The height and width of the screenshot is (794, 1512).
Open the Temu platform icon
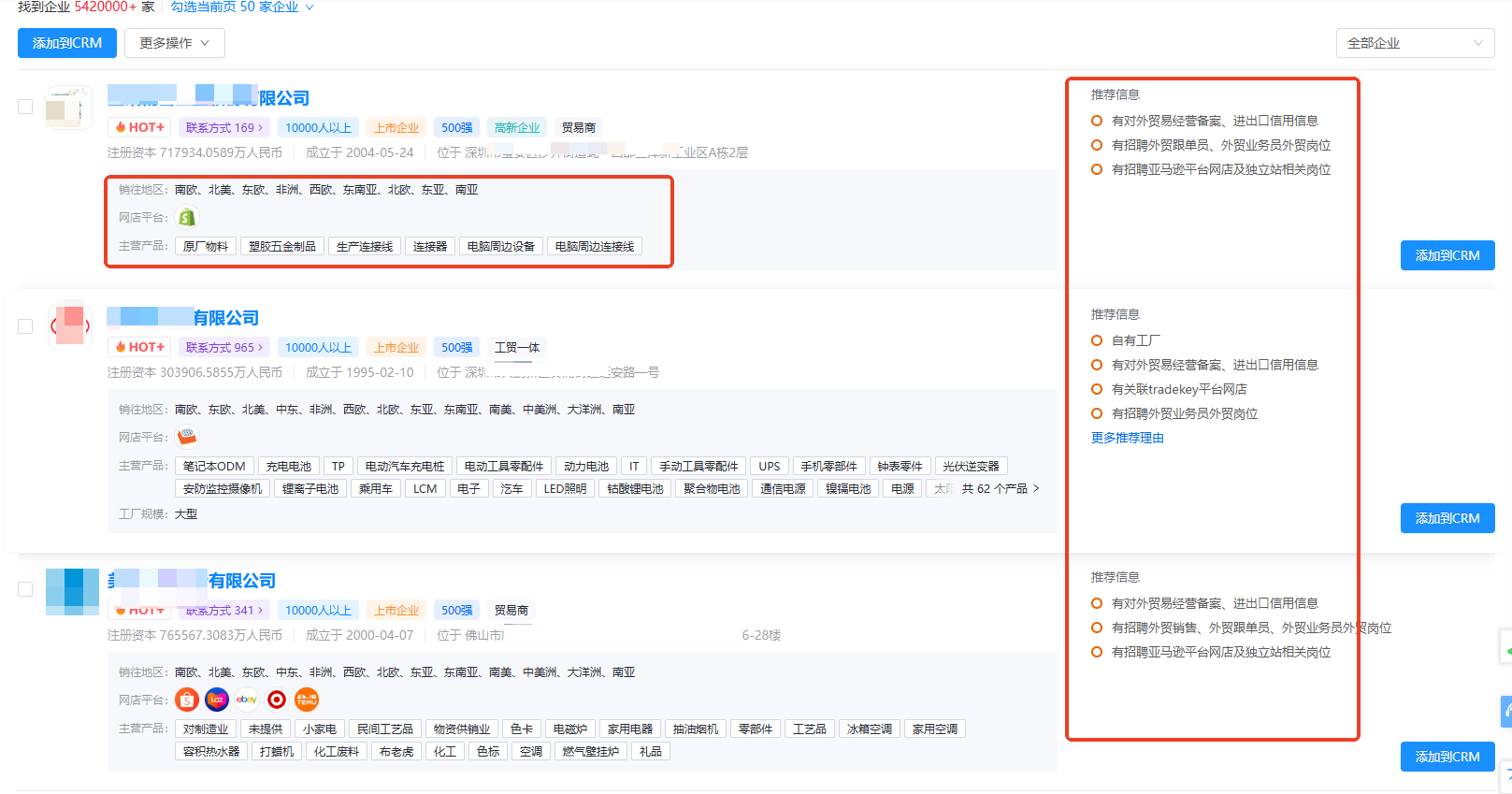coord(307,700)
